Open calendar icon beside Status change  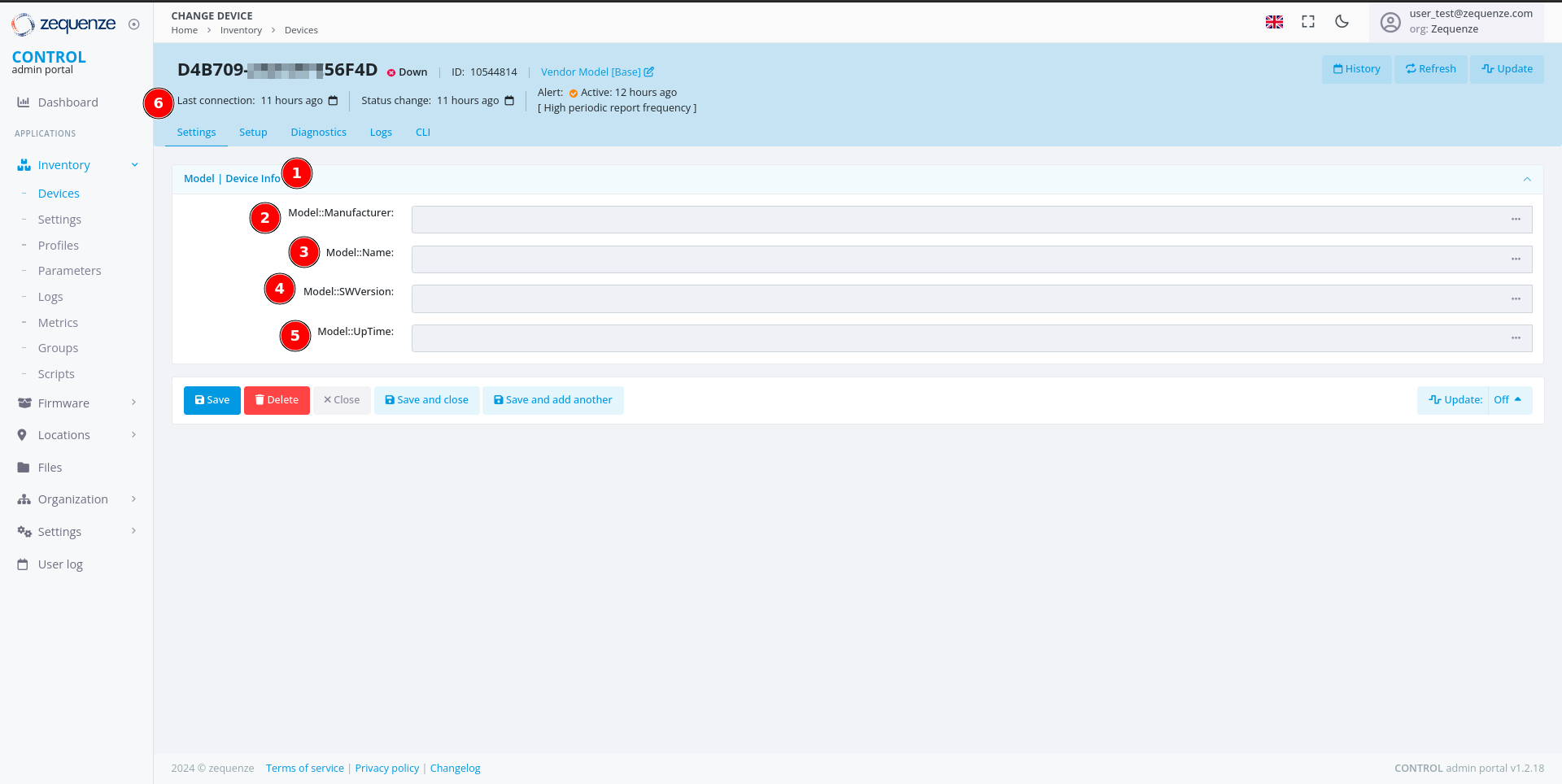click(x=509, y=101)
